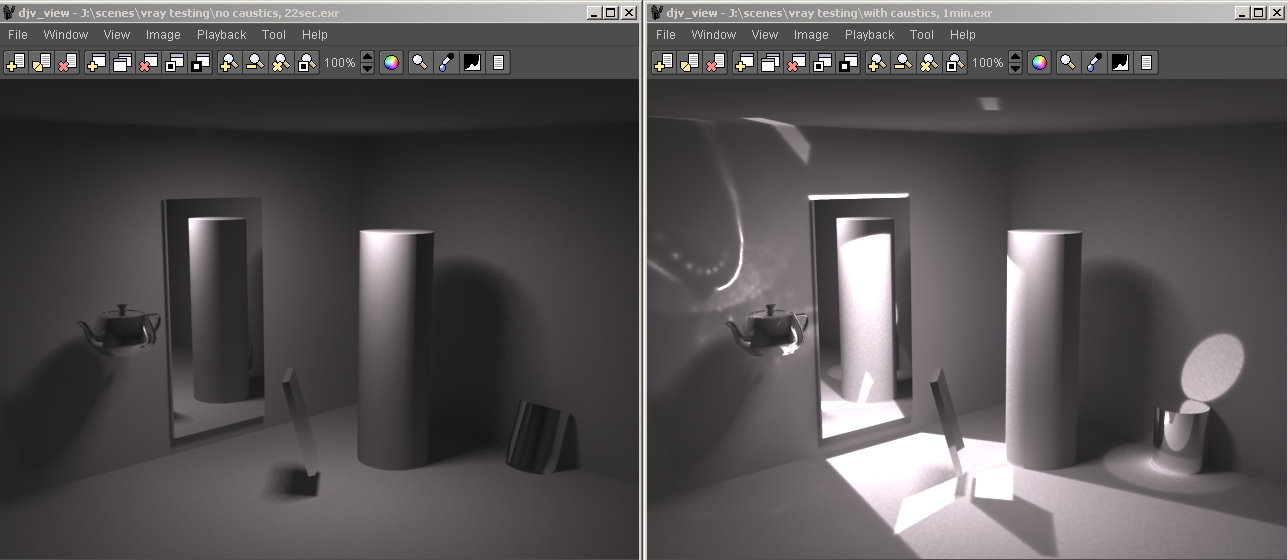The width and height of the screenshot is (1288, 560).
Task: Click Open file icon in no caustics window
Action: click(15, 62)
